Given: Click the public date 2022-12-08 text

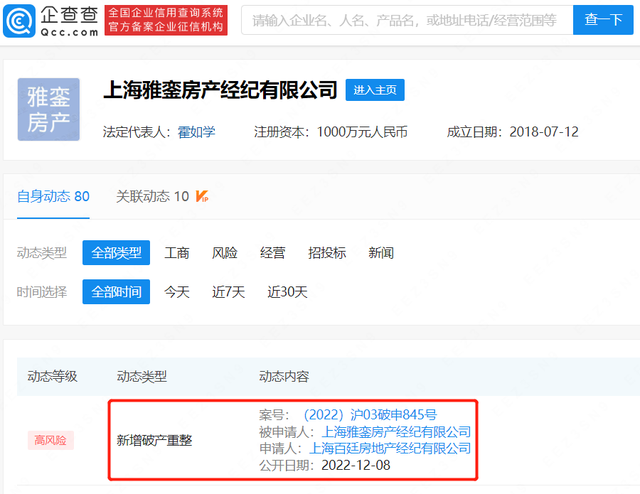Looking at the screenshot, I should [x=356, y=465].
